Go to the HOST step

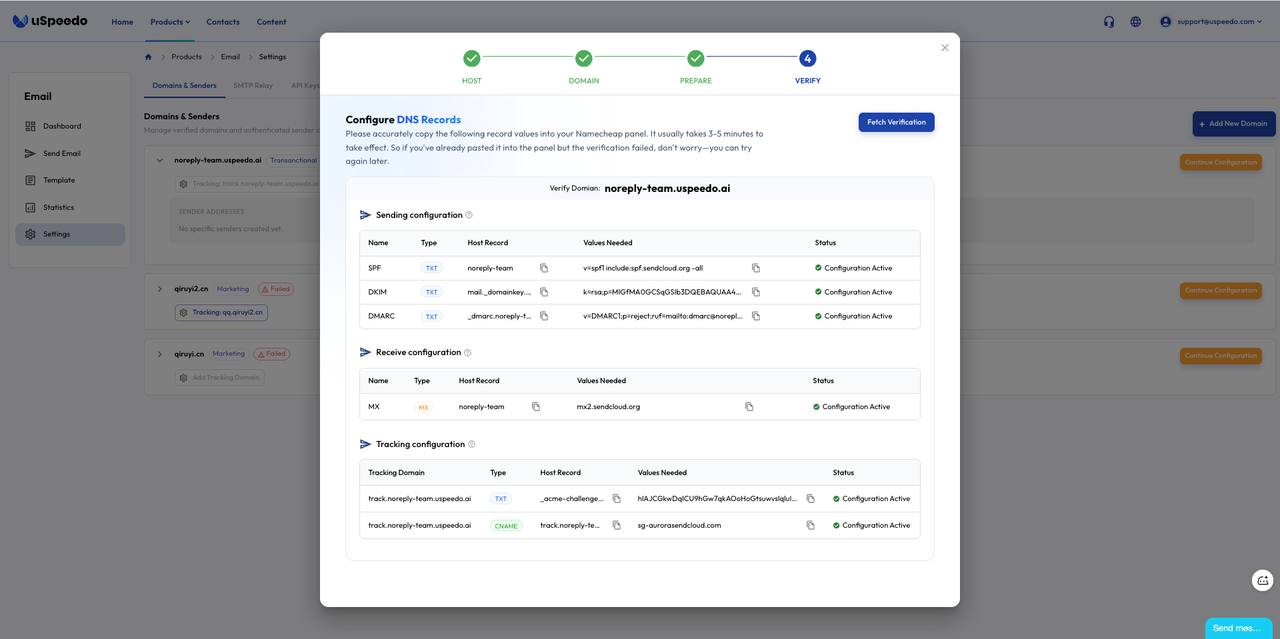click(472, 59)
